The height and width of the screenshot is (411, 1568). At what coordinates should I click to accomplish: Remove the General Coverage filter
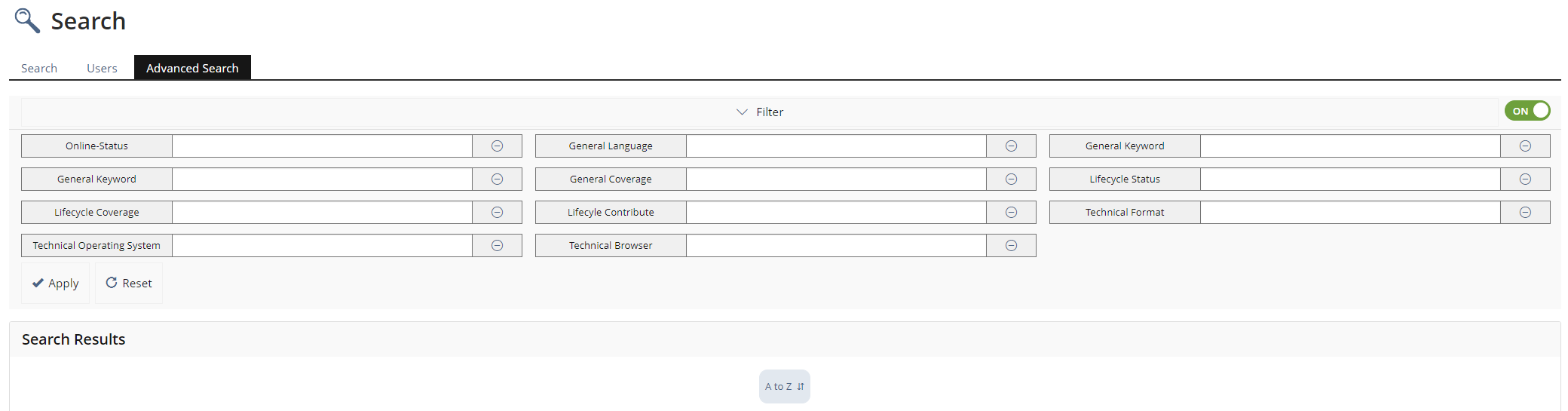click(1011, 179)
